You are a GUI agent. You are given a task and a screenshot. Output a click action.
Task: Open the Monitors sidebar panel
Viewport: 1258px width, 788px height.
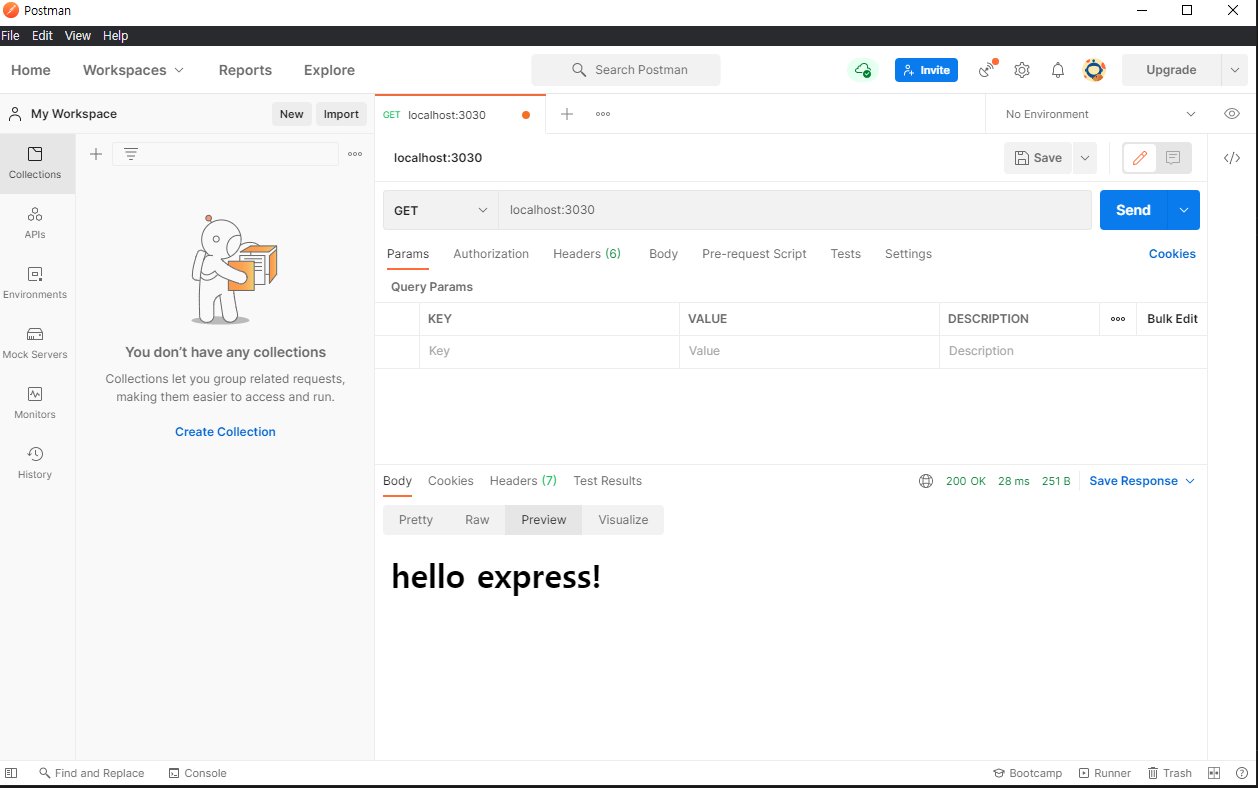(x=35, y=403)
